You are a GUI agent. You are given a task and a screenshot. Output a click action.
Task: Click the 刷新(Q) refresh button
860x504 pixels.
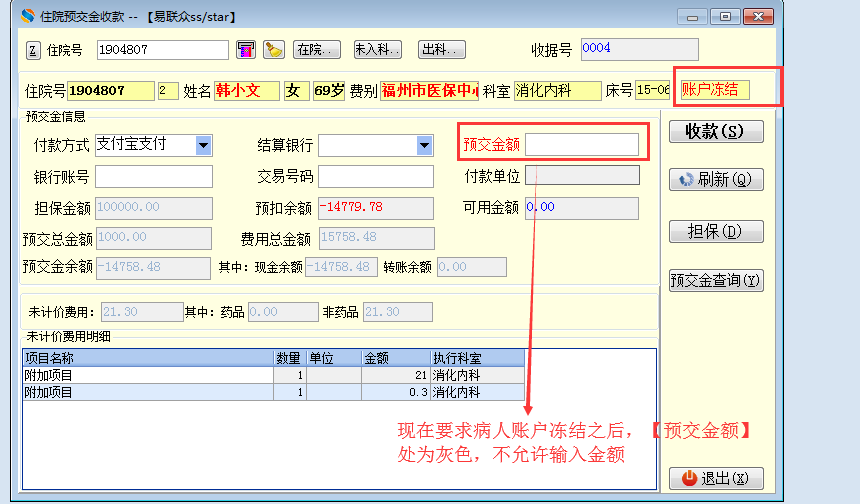pyautogui.click(x=716, y=179)
